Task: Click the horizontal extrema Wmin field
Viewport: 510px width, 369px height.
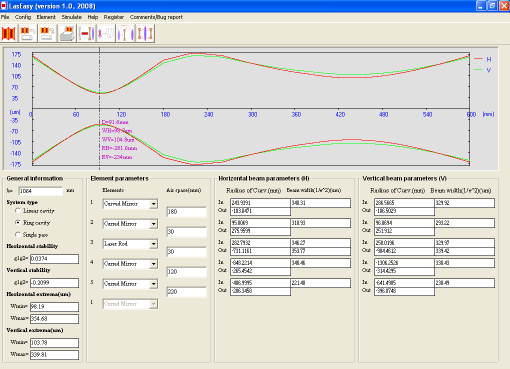Action: (54, 307)
